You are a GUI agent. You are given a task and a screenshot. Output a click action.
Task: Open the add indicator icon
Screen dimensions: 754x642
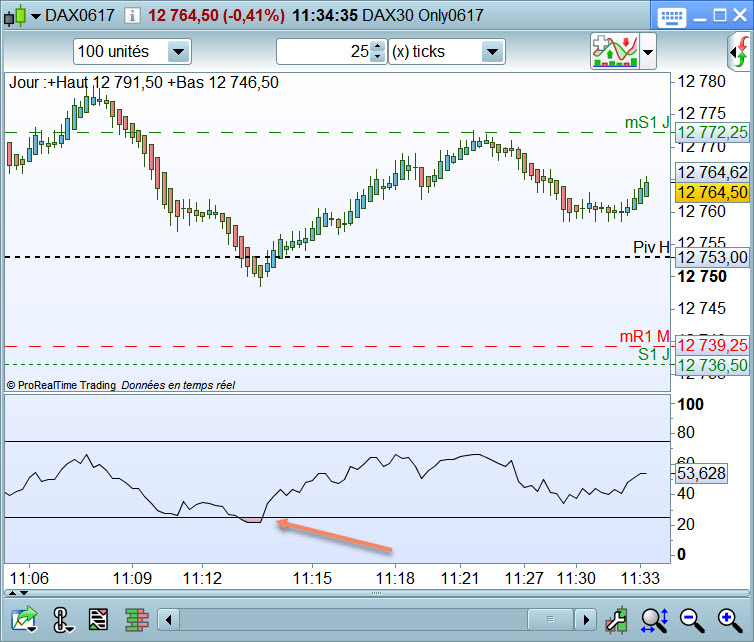tap(615, 51)
